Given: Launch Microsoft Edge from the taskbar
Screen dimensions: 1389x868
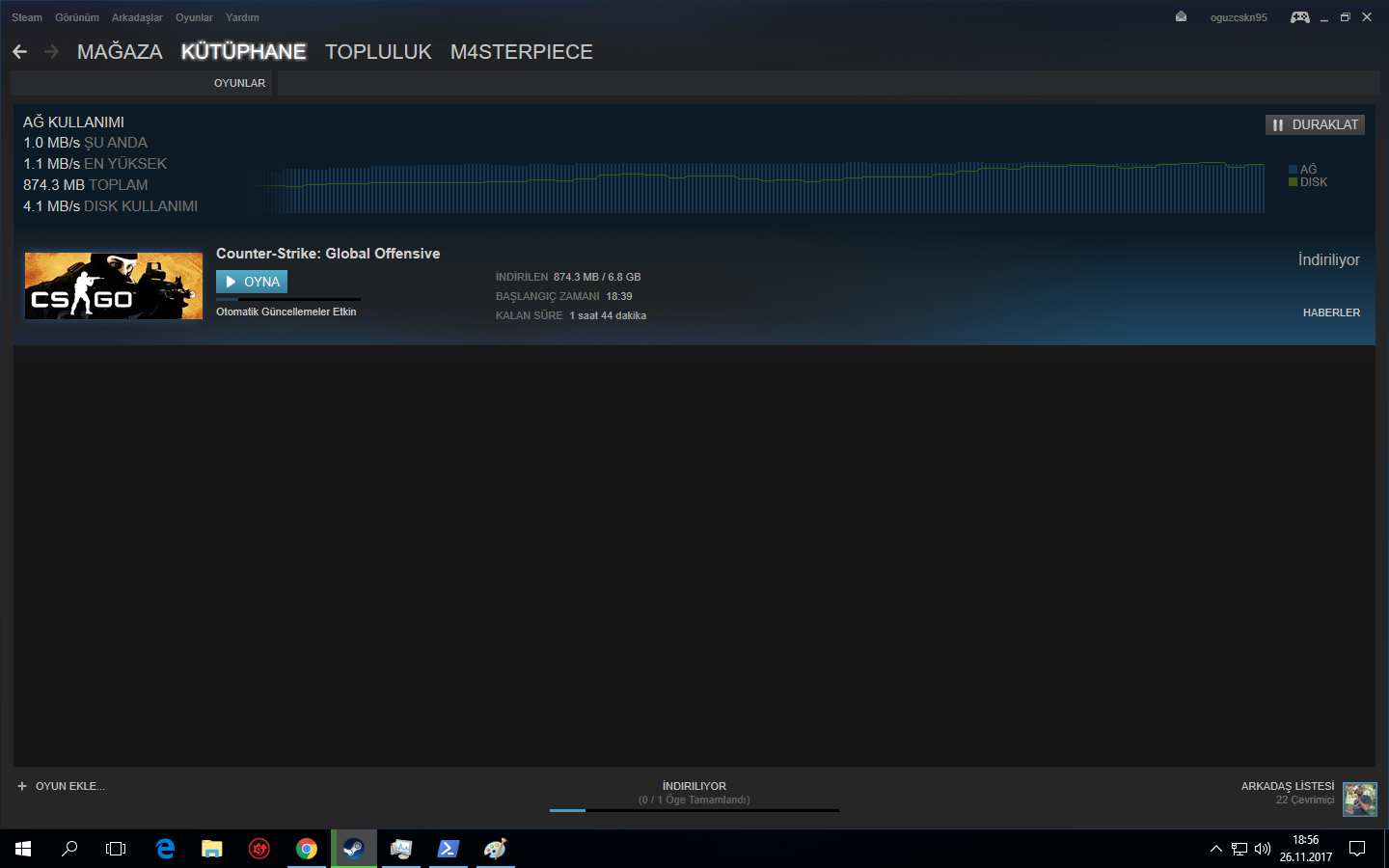Looking at the screenshot, I should (x=165, y=849).
